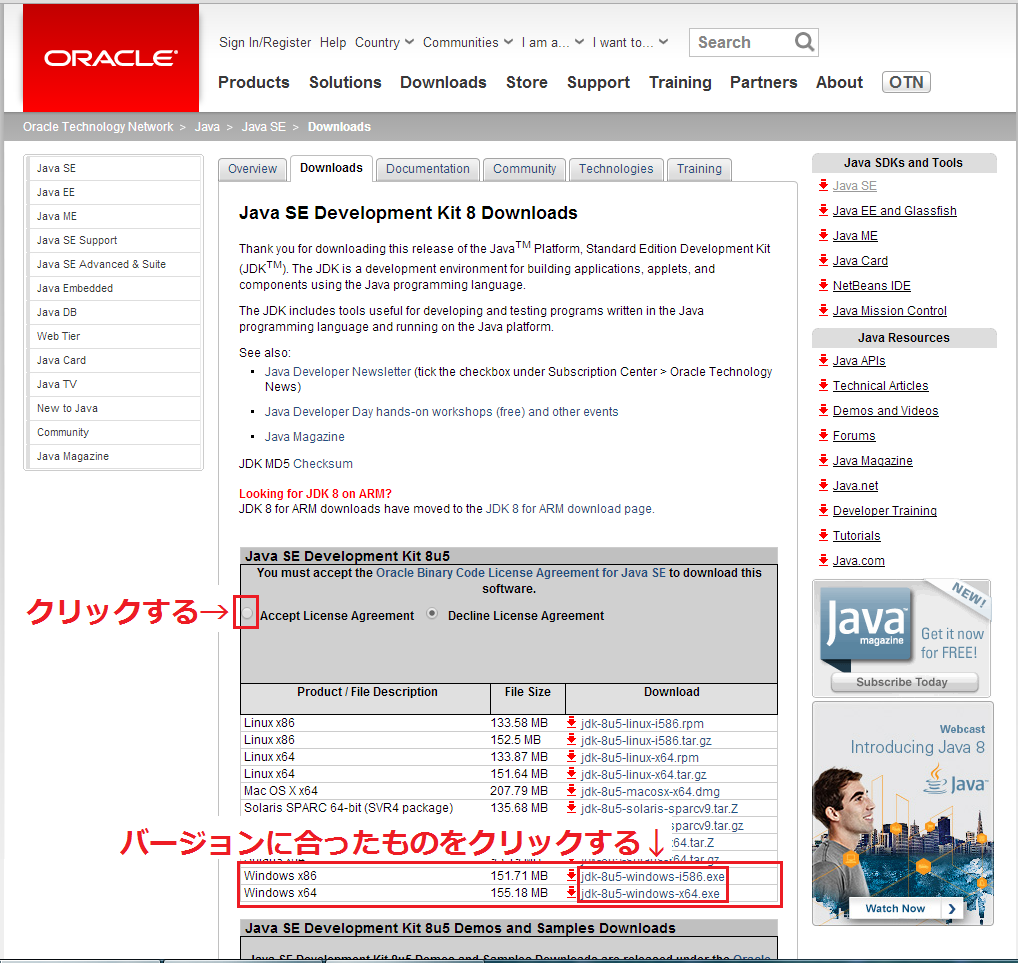The height and width of the screenshot is (963, 1018).
Task: Click the Java DB sidebar item
Action: (114, 312)
